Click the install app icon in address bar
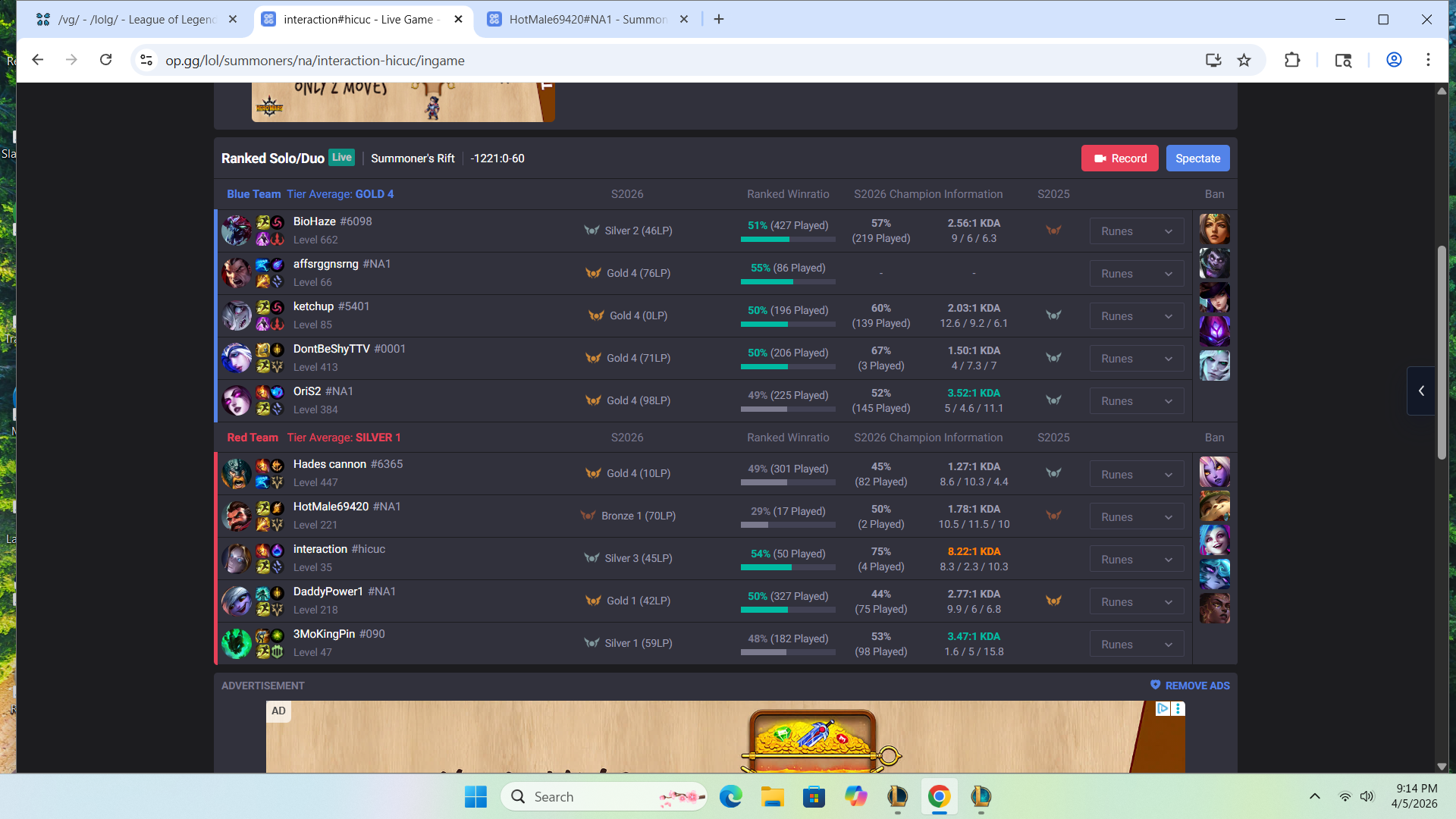Screen dimensions: 1456x819 tap(1213, 61)
